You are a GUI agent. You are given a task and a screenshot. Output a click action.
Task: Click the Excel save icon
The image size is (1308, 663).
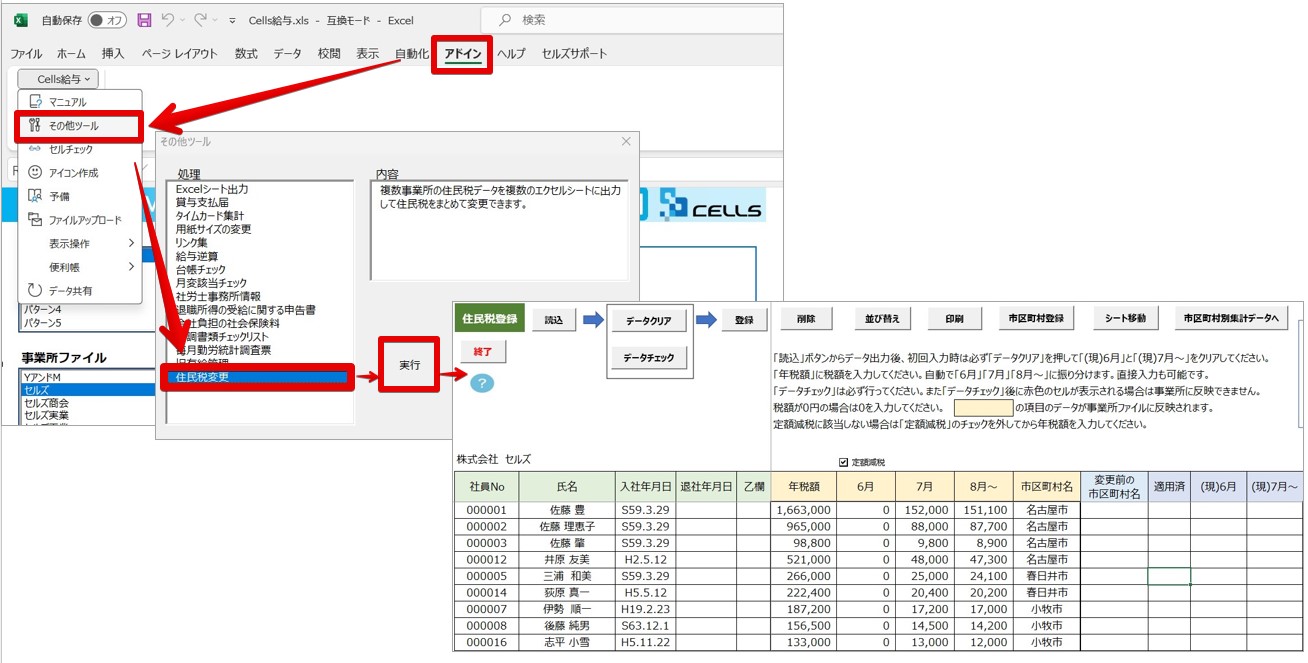coord(144,20)
